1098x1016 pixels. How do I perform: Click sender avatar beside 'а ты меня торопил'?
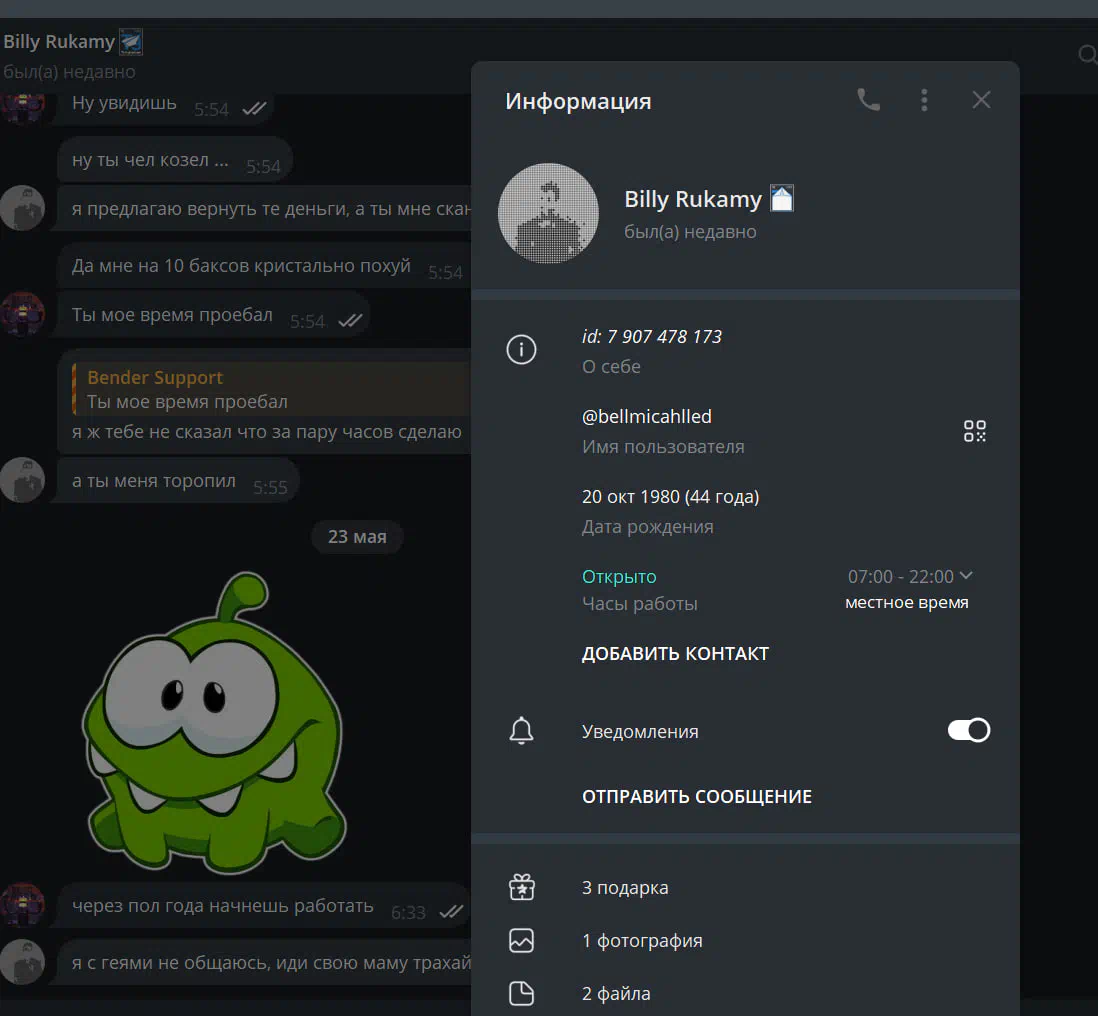22,480
